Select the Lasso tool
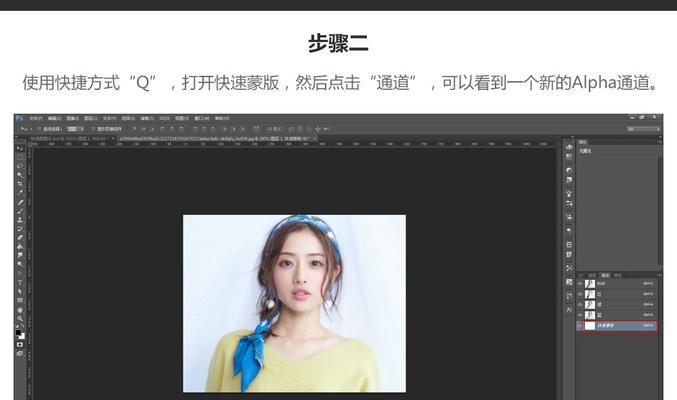Image resolution: width=677 pixels, height=400 pixels. [x=20, y=166]
